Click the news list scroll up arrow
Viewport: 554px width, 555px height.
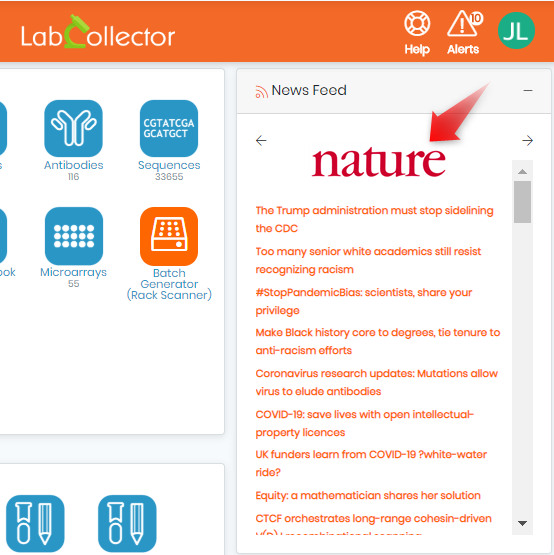tap(522, 172)
